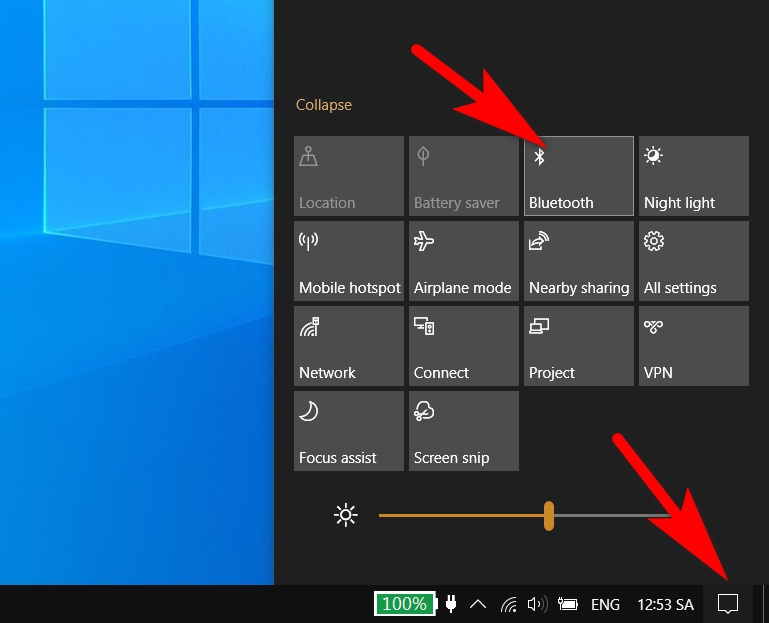Viewport: 769px width, 623px height.
Task: Click the volume speaker tray icon
Action: point(537,604)
